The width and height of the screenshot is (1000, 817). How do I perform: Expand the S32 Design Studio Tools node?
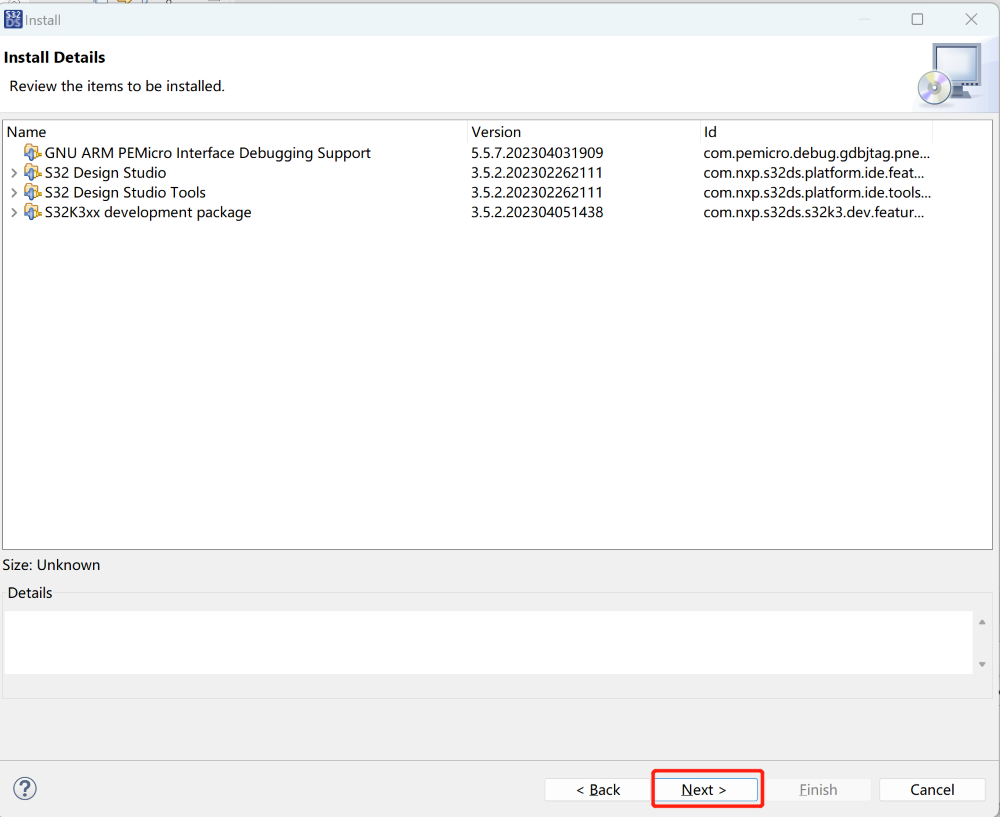14,193
